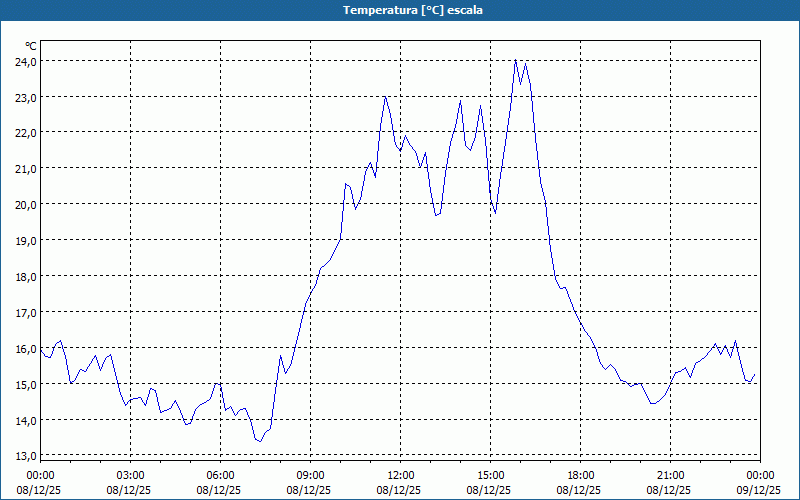The image size is (800, 500).
Task: Select the 12:00 time axis label
Action: [400, 475]
